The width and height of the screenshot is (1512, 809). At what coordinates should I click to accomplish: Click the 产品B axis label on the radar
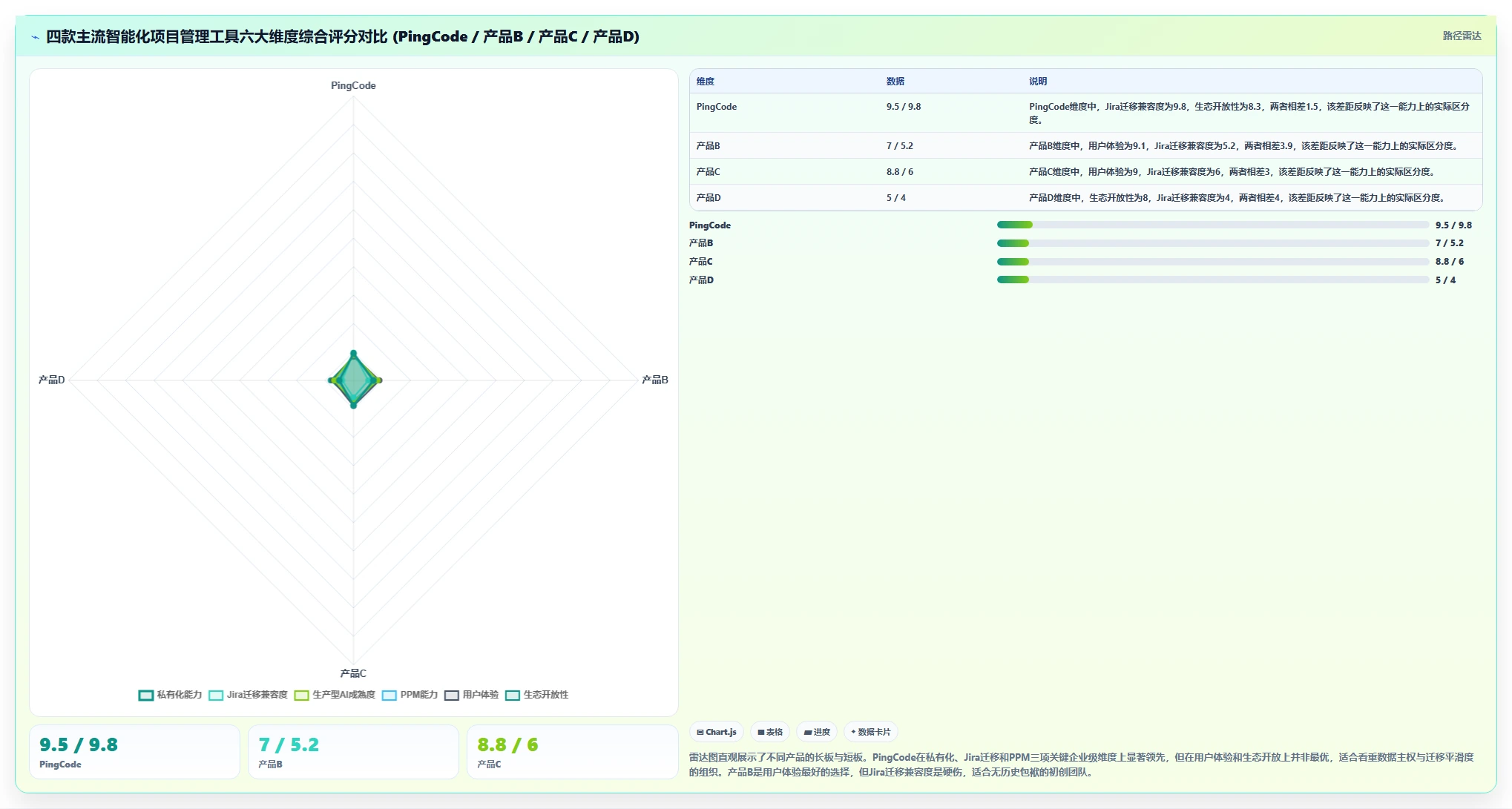point(655,380)
